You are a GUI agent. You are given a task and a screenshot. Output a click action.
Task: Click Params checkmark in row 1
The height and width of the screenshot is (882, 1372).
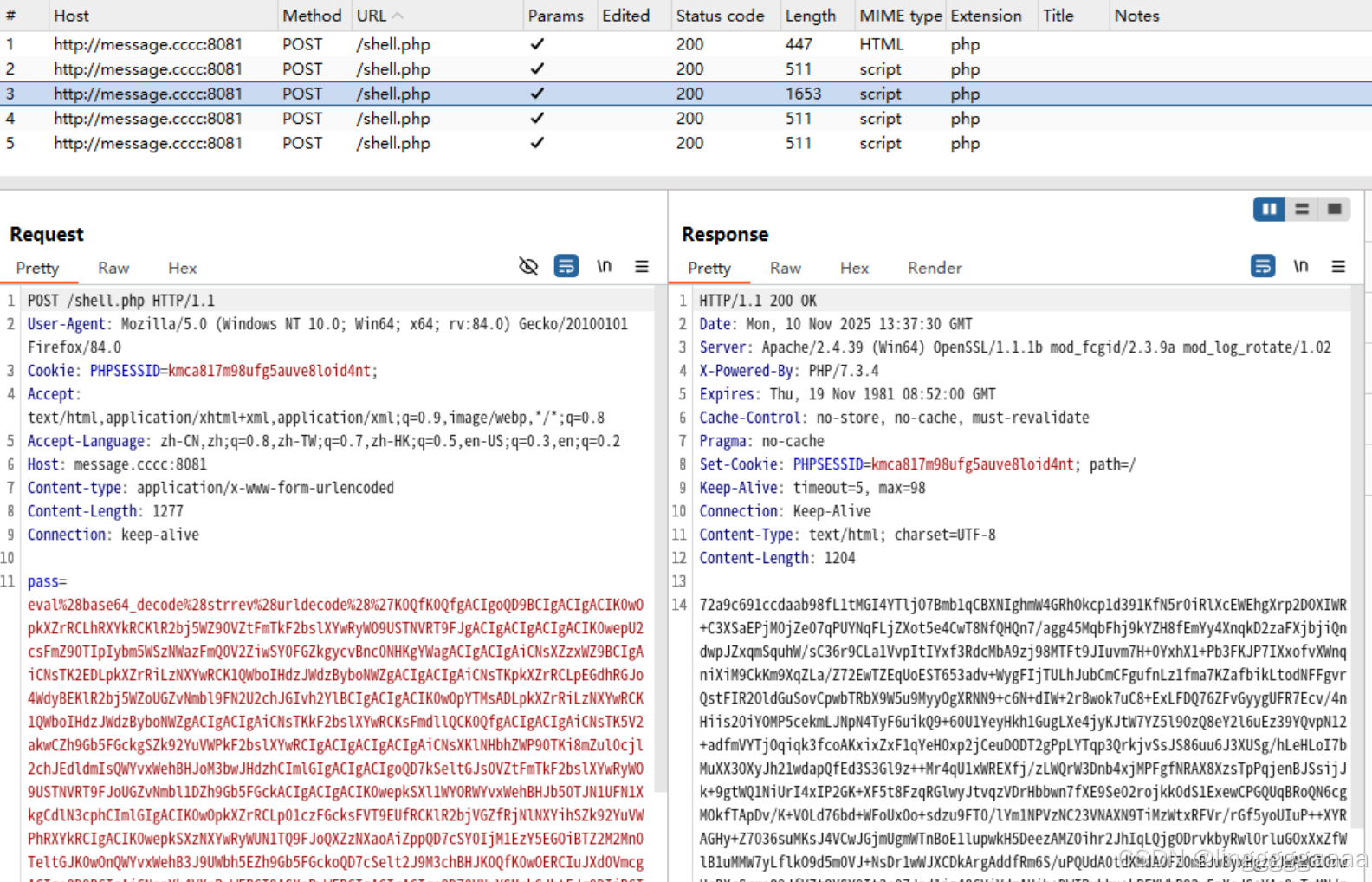tap(537, 43)
